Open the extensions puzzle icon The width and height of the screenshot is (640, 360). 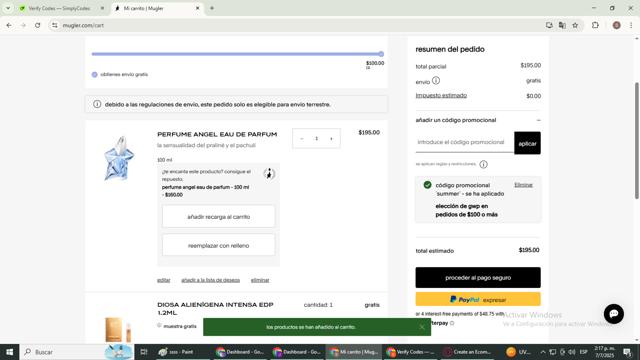pos(595,25)
